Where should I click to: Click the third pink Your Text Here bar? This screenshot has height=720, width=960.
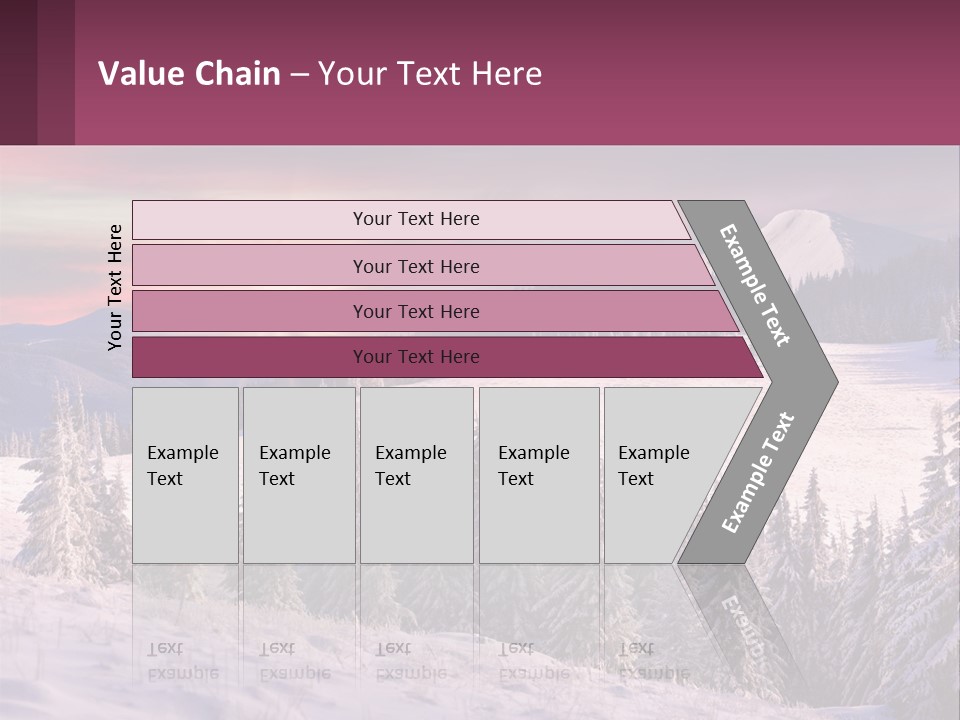435,311
